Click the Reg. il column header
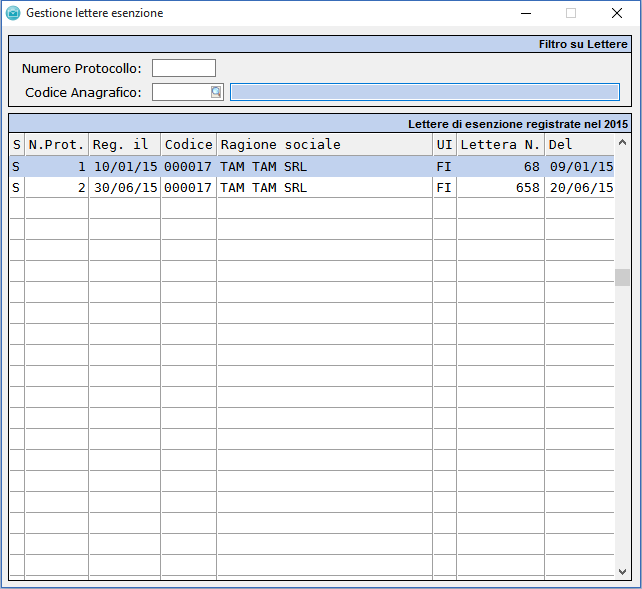The image size is (642, 589). pyautogui.click(x=124, y=145)
